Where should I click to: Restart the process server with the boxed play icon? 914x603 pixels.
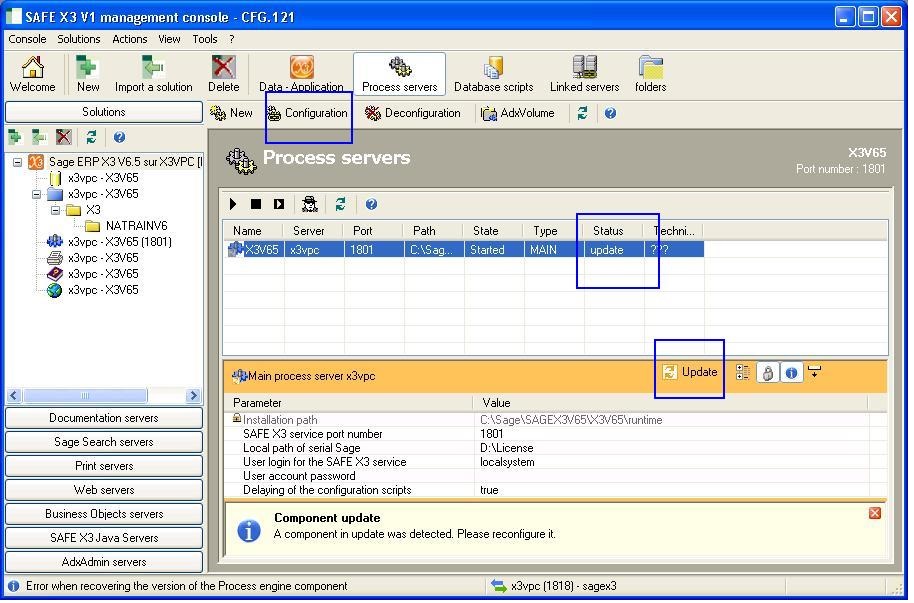click(x=279, y=204)
